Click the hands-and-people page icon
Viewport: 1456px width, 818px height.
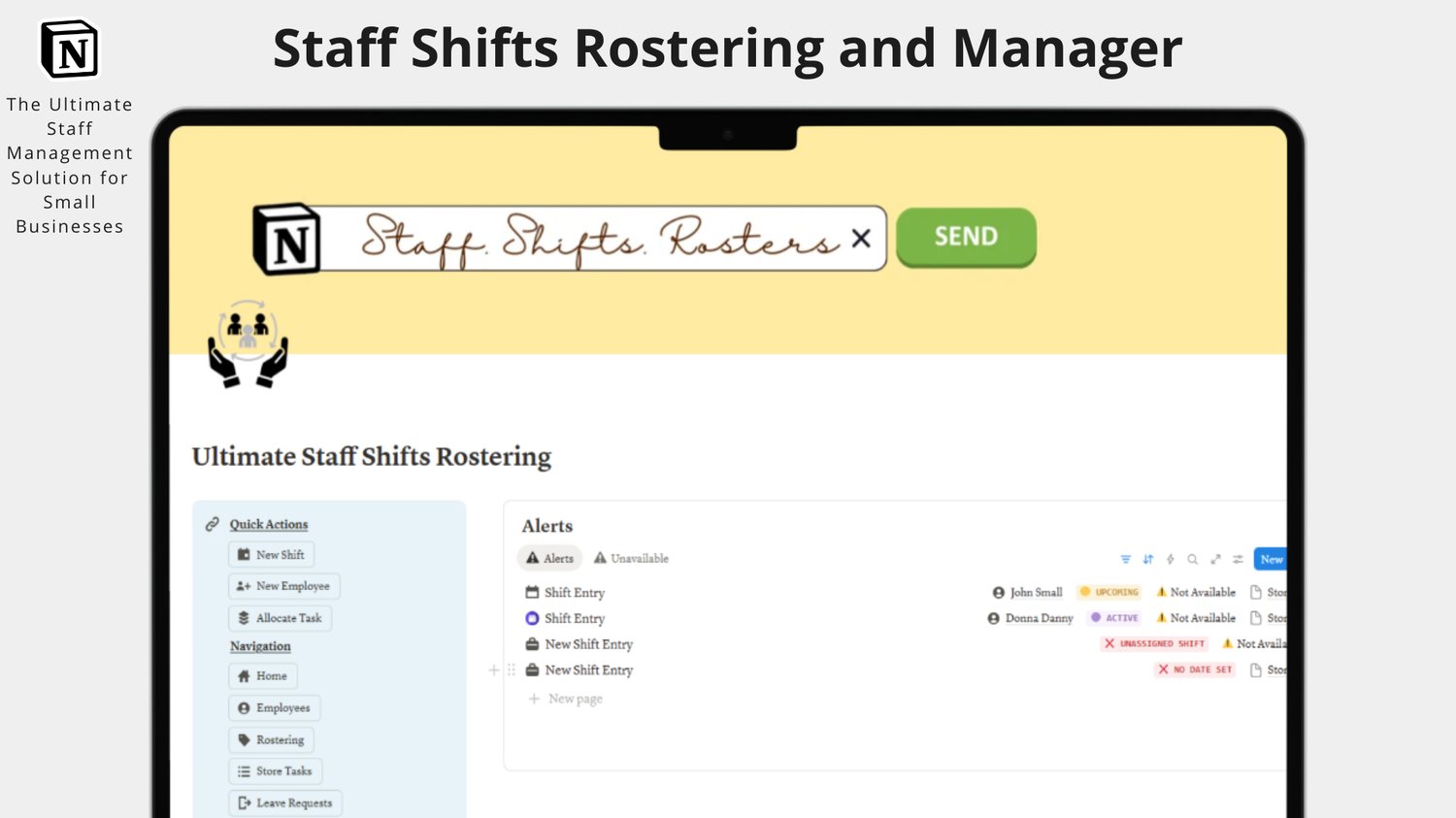point(248,344)
